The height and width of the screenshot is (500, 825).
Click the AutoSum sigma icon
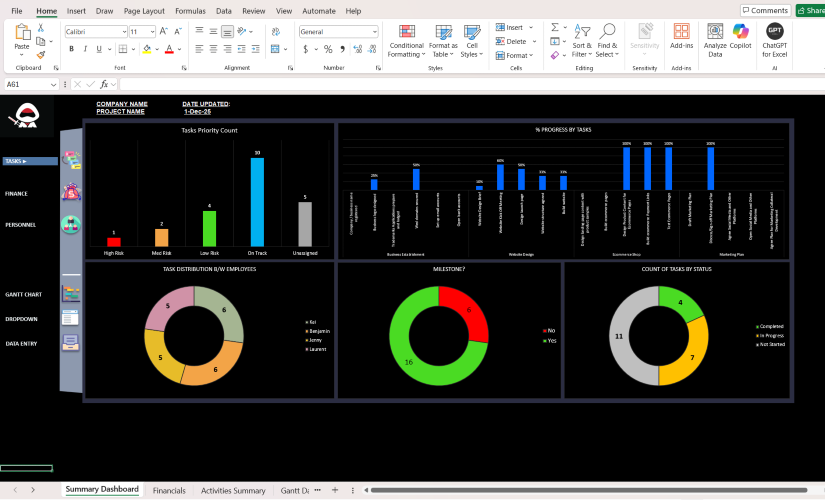pos(555,27)
